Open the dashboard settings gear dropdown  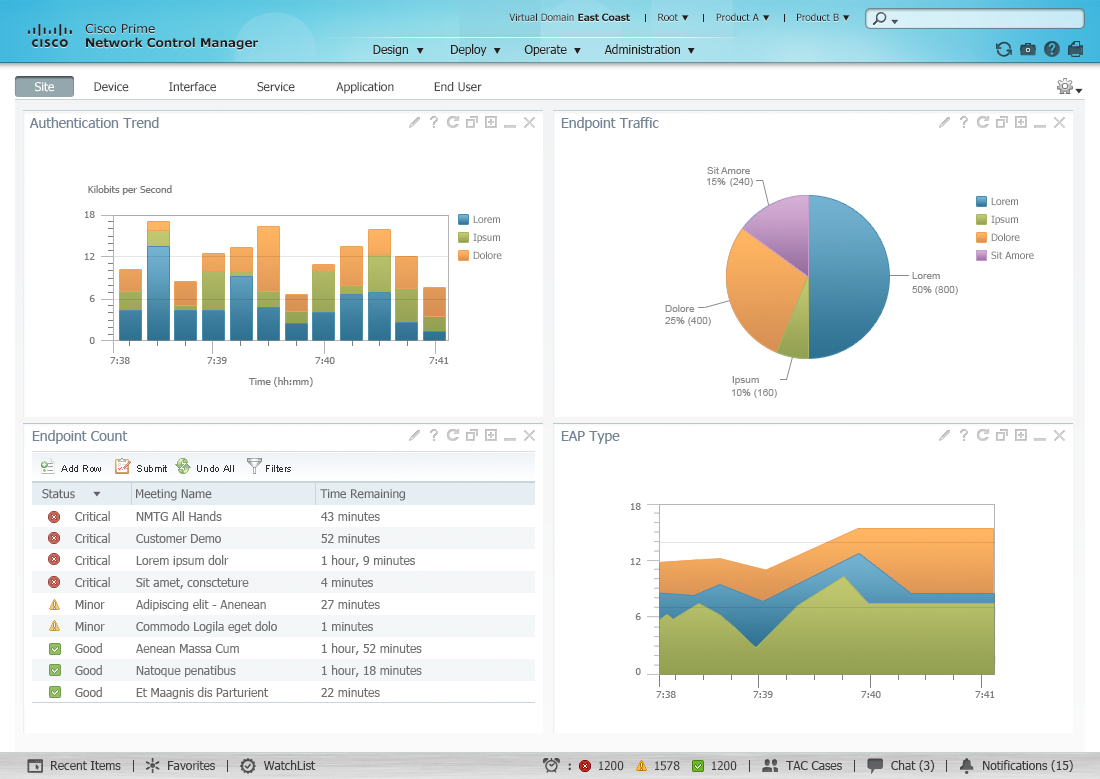pos(1069,87)
